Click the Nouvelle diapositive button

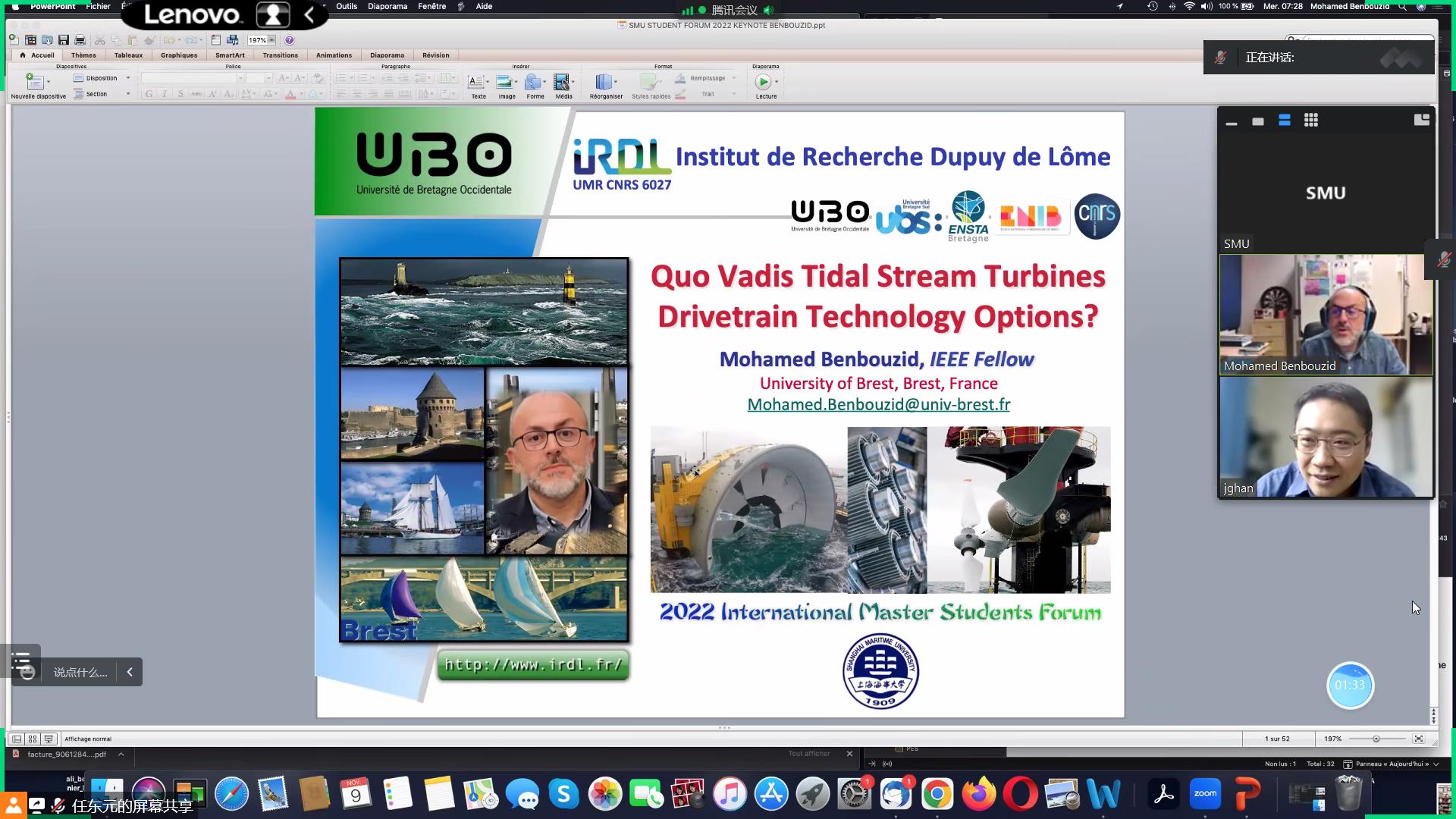pos(35,82)
